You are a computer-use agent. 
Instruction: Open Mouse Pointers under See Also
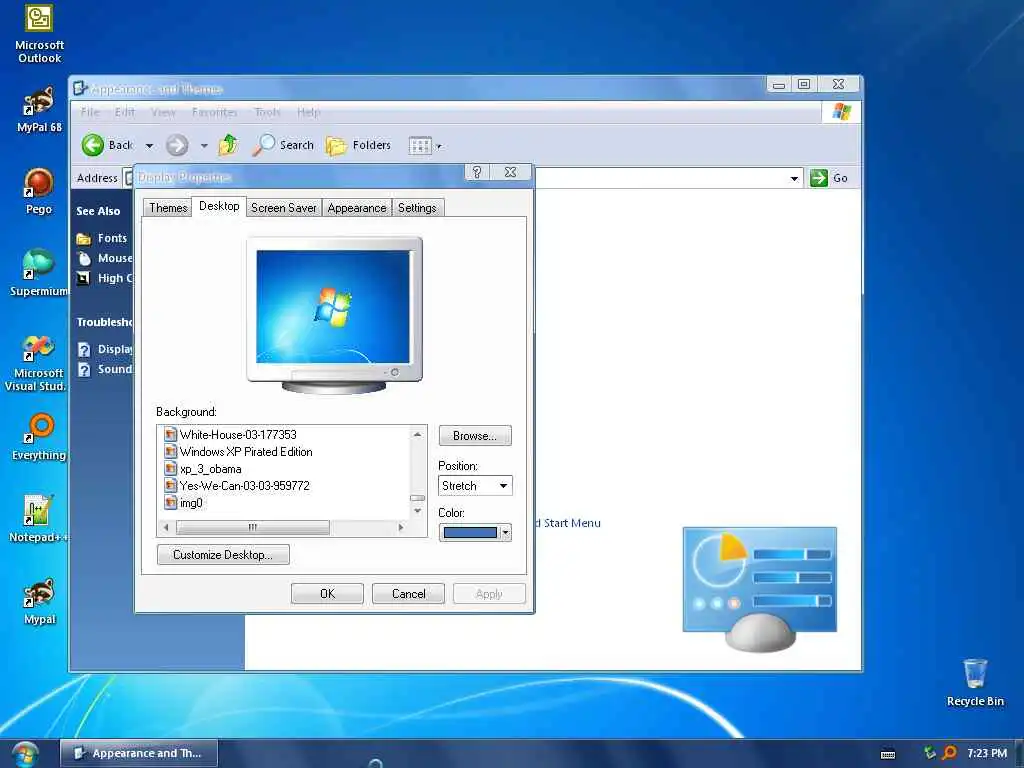pyautogui.click(x=105, y=259)
